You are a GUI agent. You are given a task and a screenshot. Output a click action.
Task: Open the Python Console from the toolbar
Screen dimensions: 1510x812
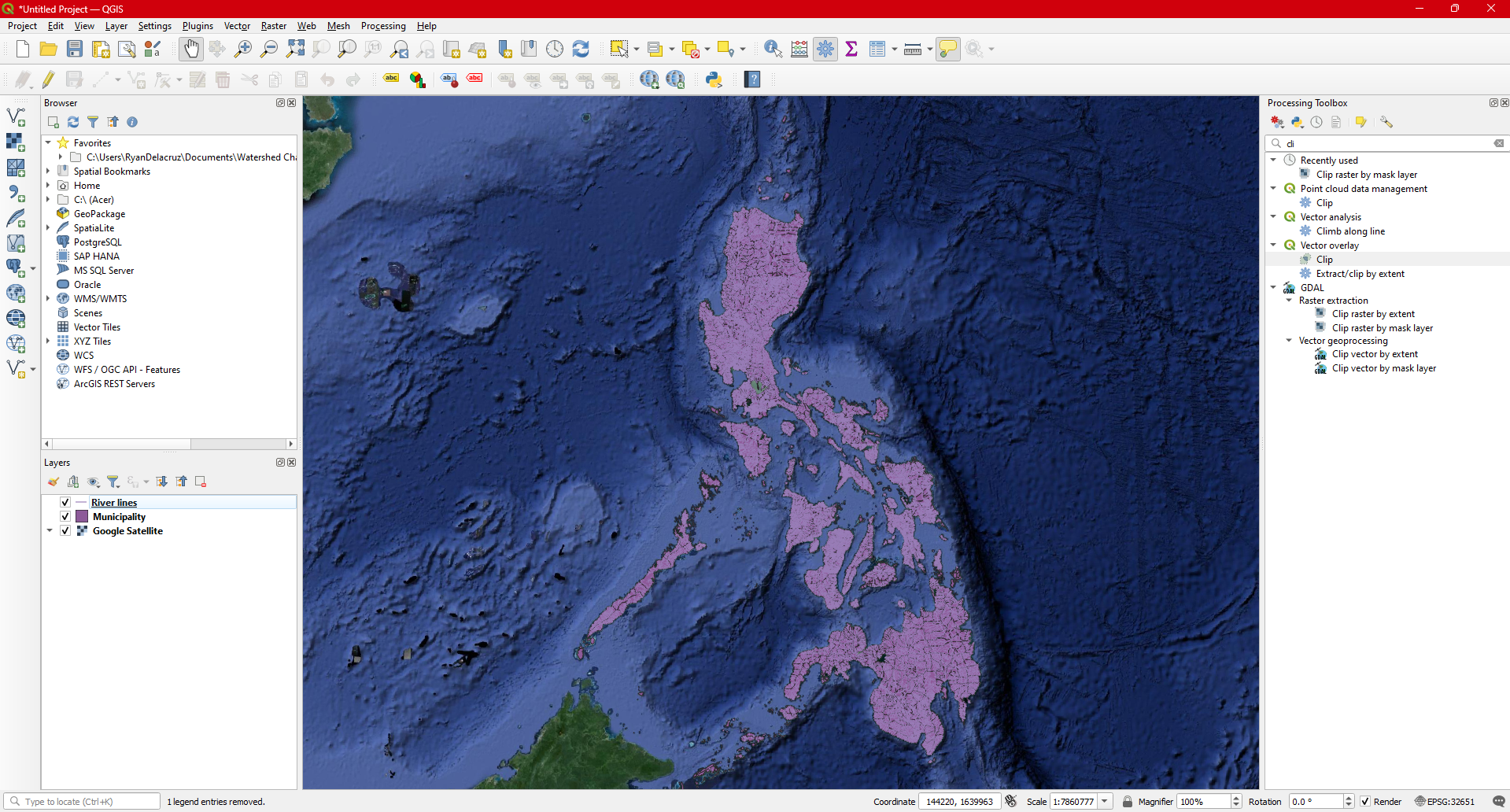(x=714, y=79)
